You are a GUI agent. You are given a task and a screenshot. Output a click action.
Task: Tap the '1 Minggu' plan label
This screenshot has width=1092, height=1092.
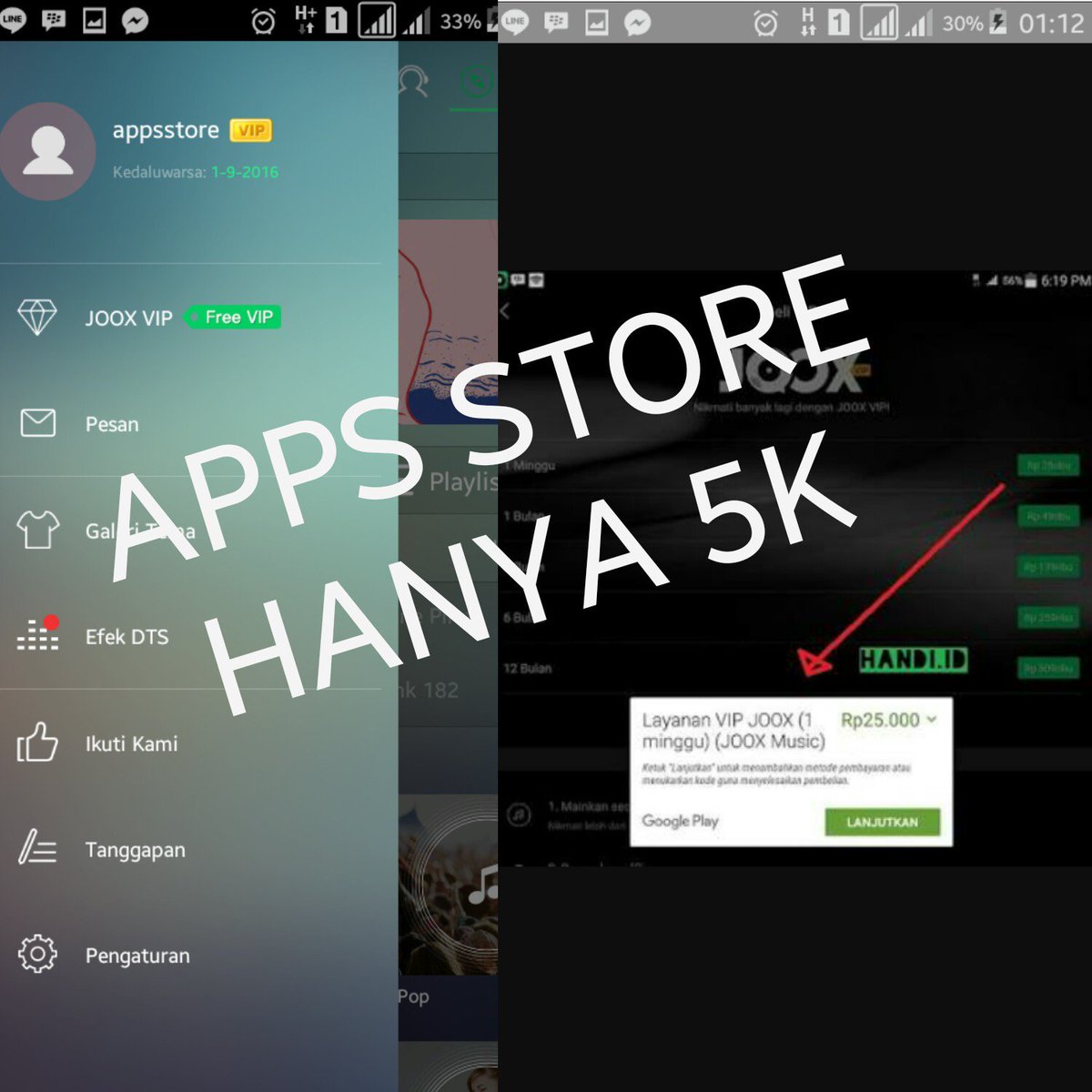coord(530,465)
